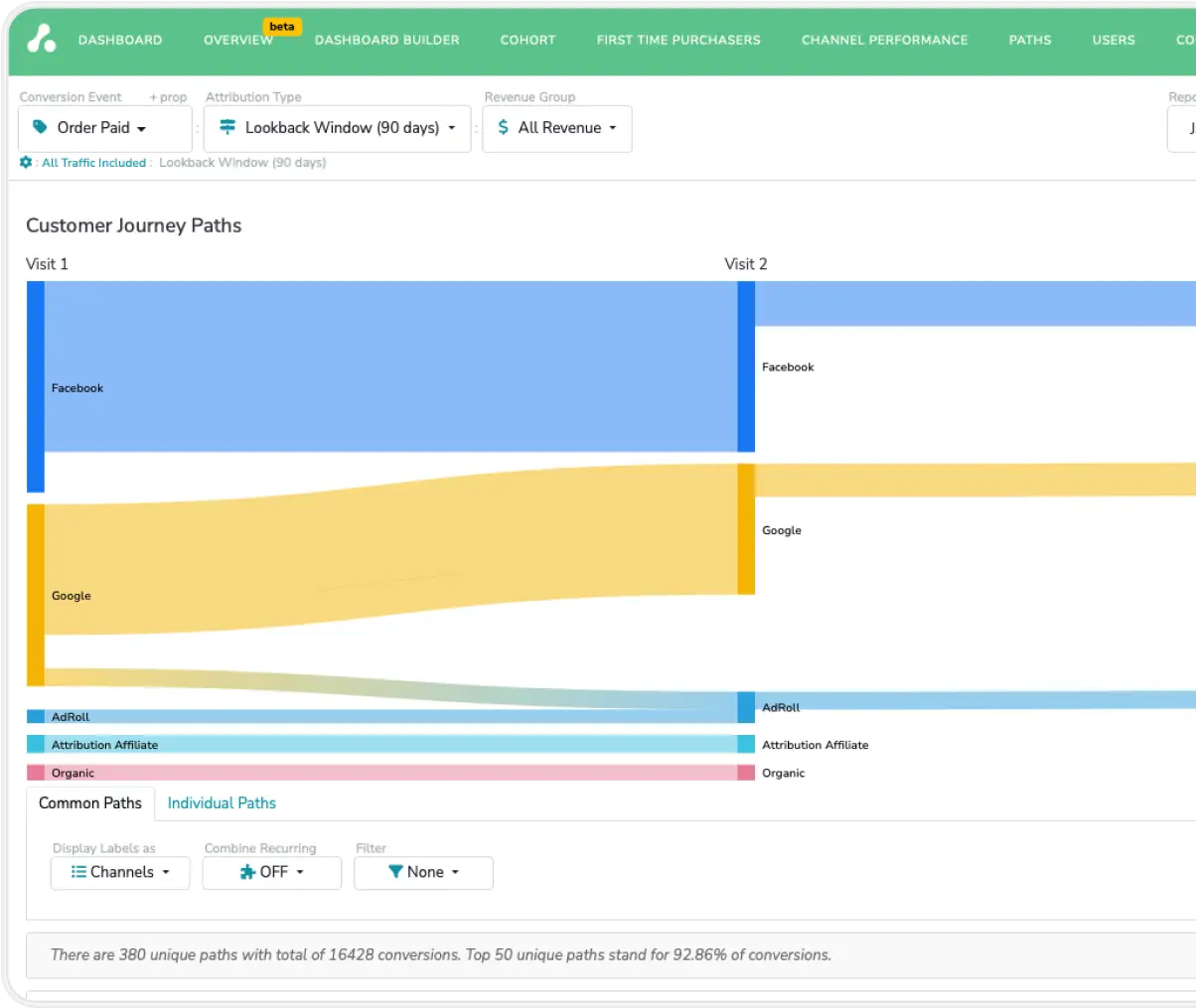Click the + prop link
The image size is (1196, 1008).
[168, 97]
